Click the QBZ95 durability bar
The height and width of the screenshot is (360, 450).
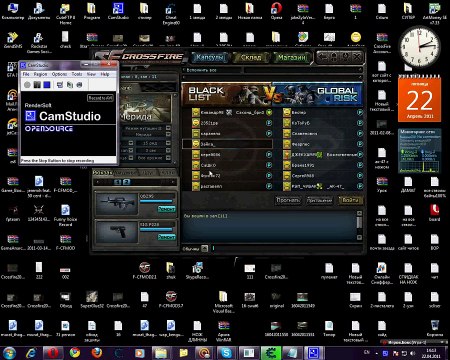pyautogui.click(x=157, y=201)
